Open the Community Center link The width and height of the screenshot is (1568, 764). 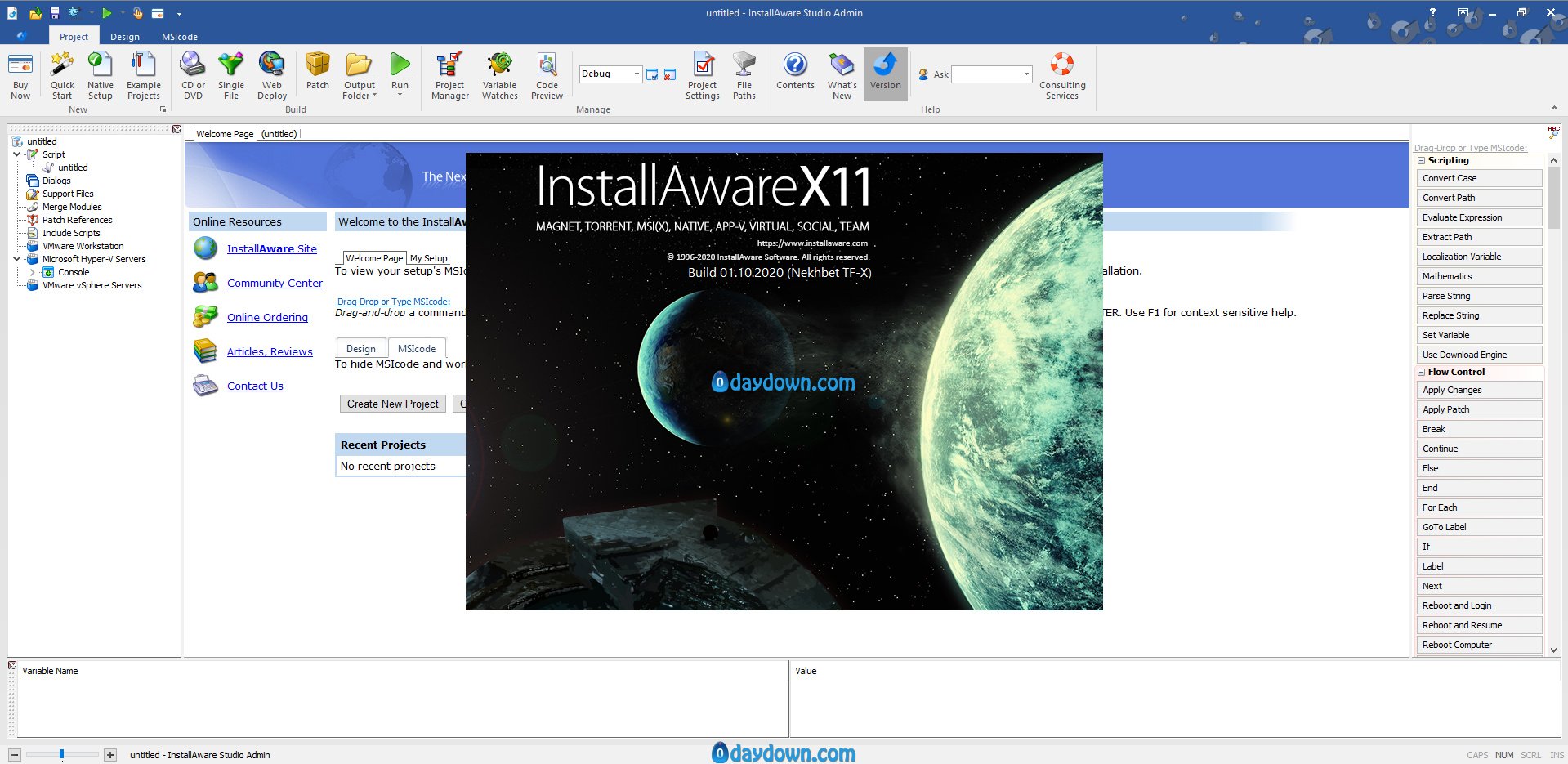pos(275,284)
